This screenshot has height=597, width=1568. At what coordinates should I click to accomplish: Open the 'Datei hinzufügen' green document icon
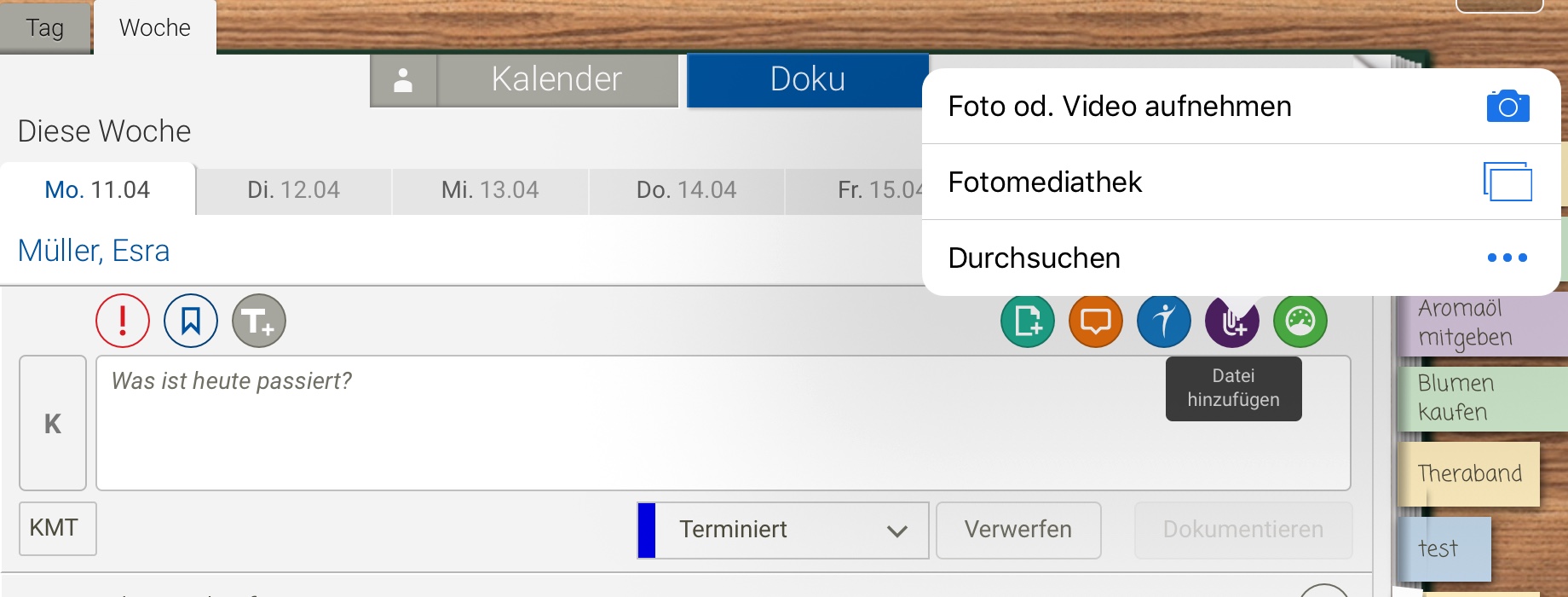pos(1028,321)
